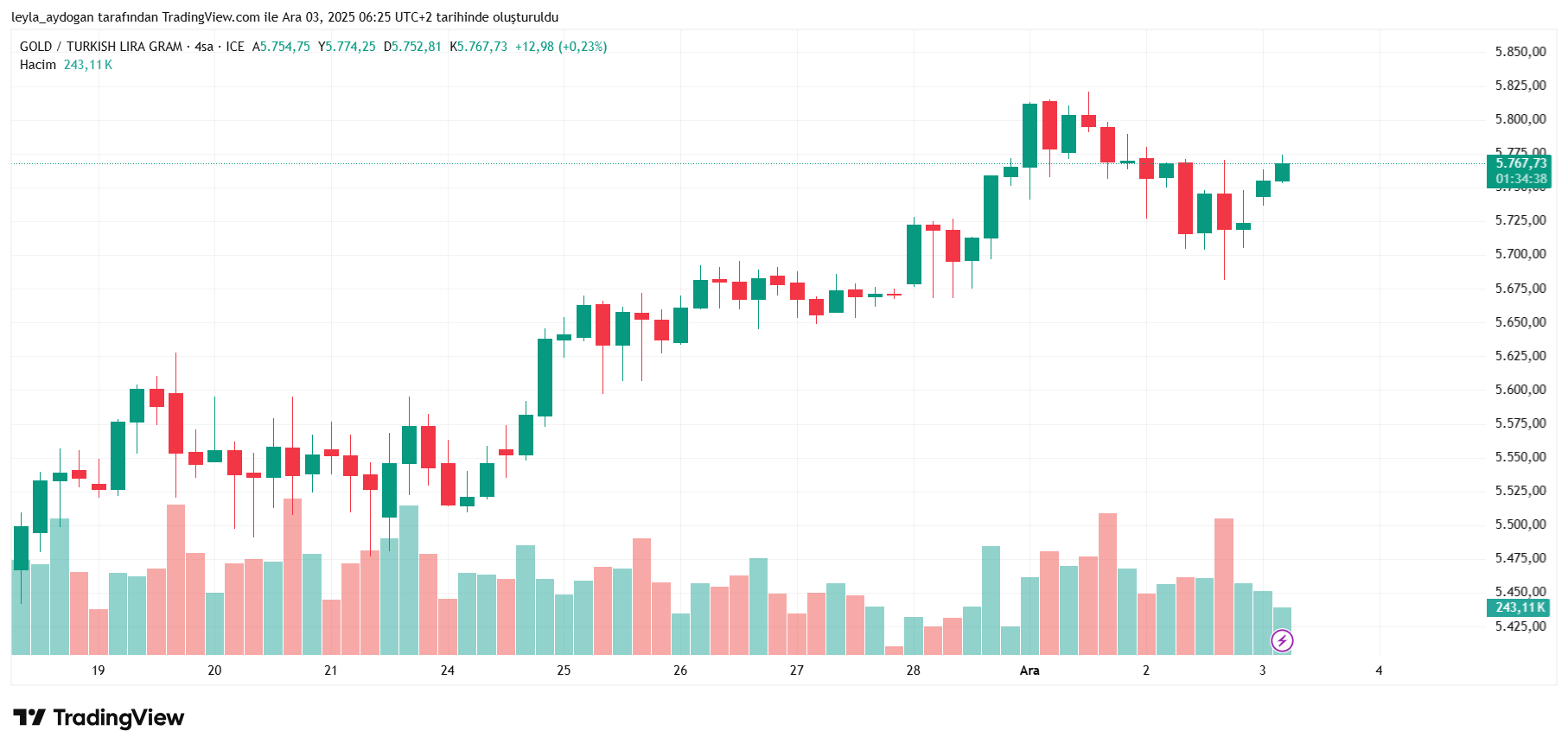Select date 19 on the time axis

[x=99, y=671]
